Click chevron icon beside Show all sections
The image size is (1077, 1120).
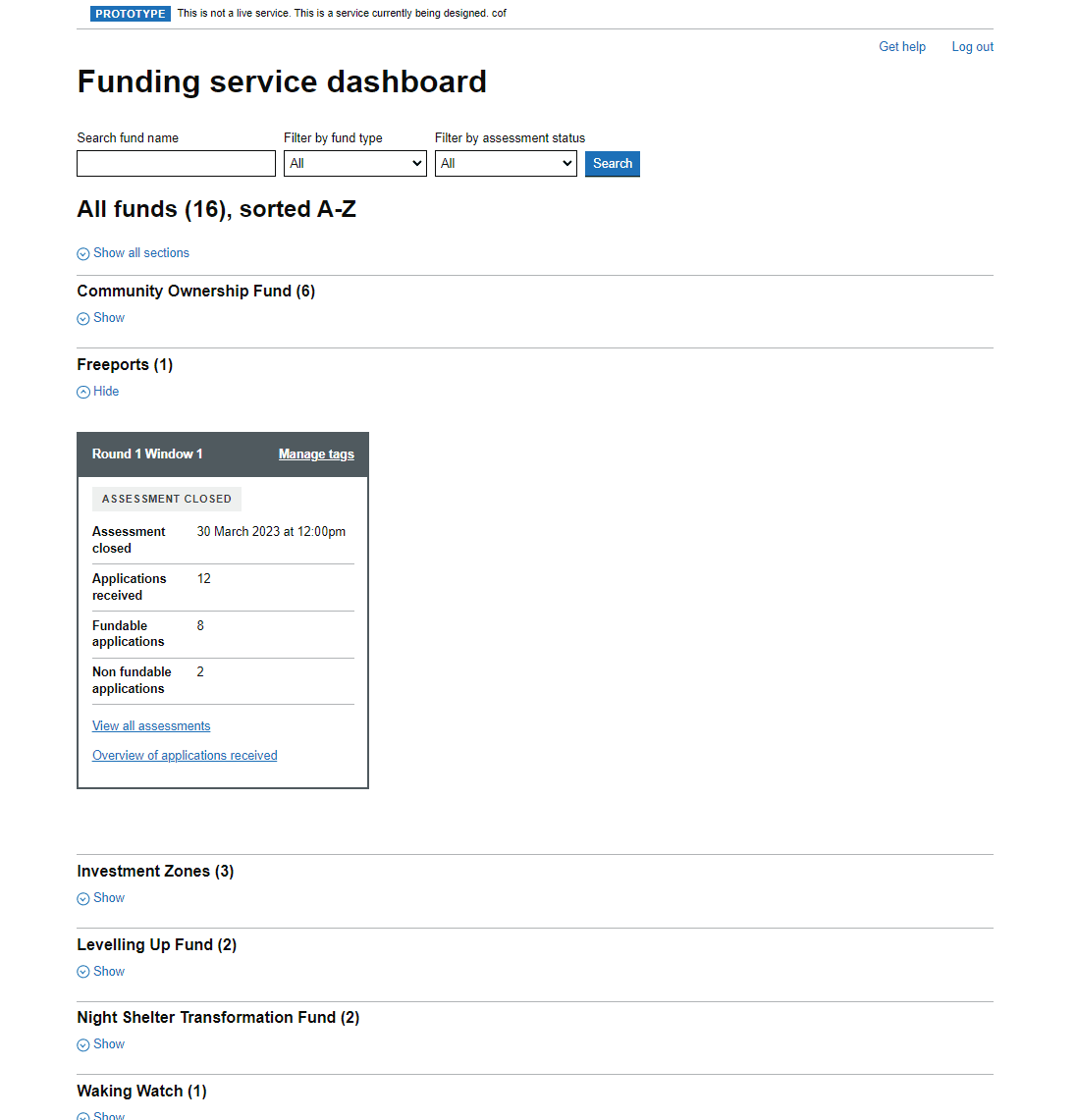click(83, 254)
